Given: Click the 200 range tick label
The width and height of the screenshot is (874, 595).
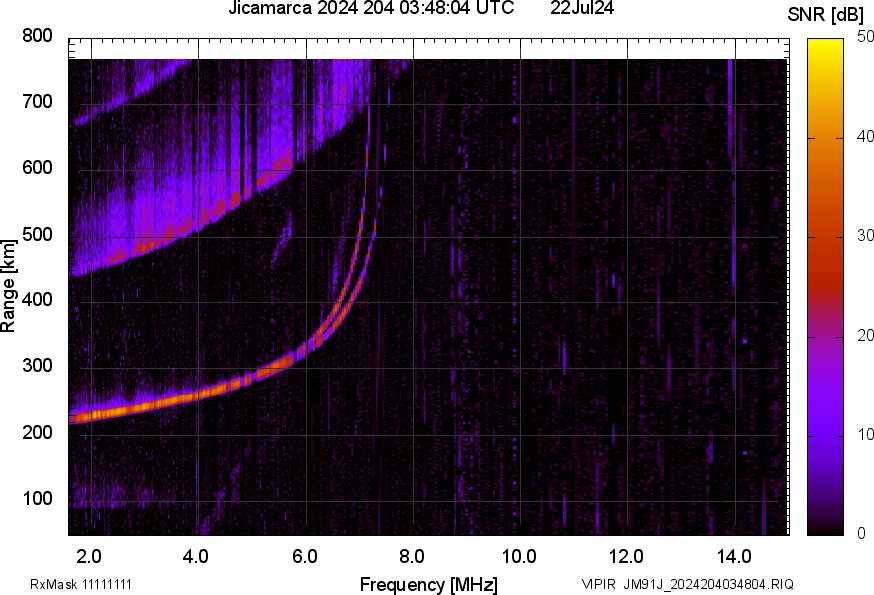Looking at the screenshot, I should coord(37,432).
